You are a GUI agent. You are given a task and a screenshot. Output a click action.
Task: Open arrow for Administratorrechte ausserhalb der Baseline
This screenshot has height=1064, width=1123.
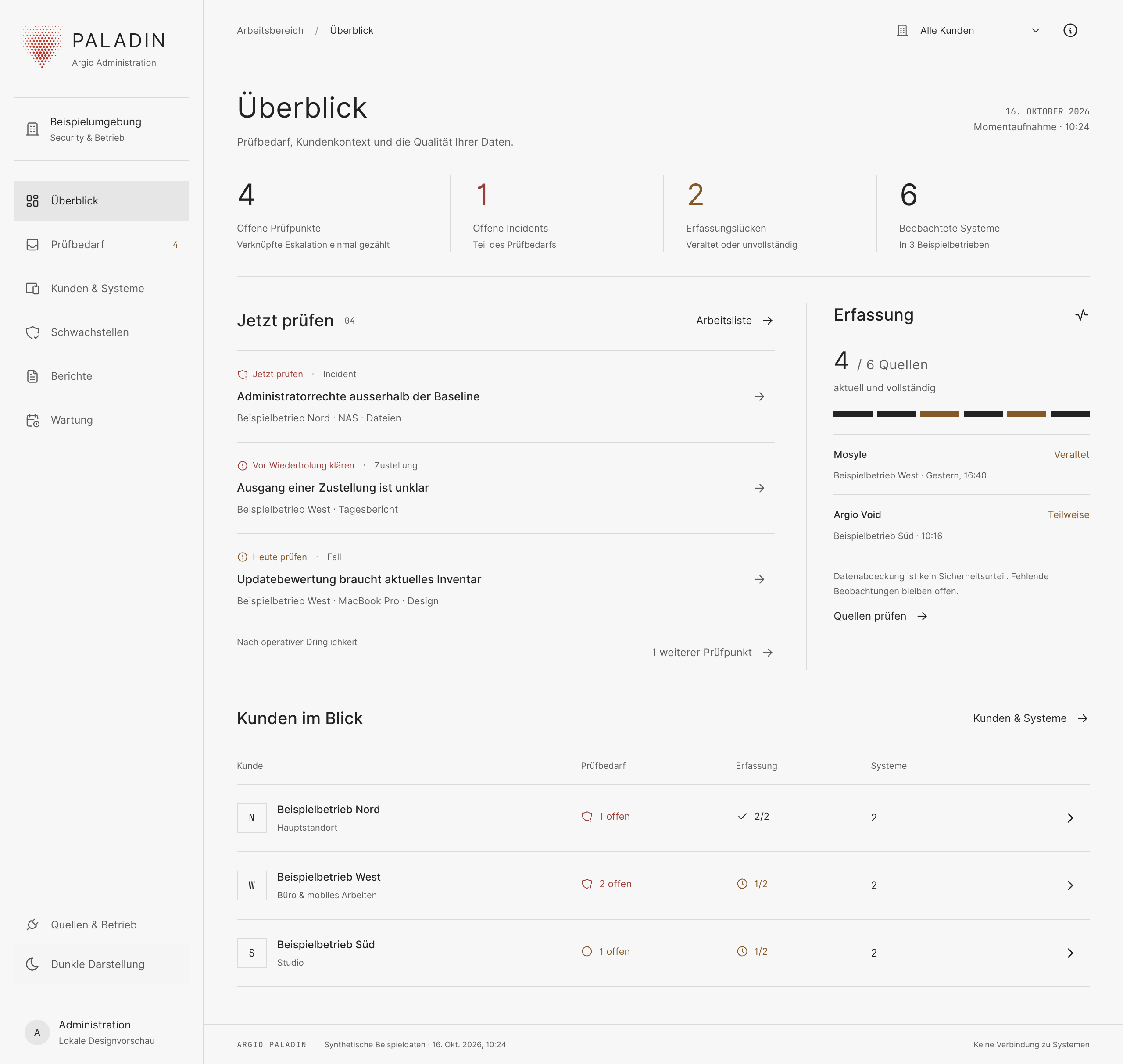(x=759, y=396)
